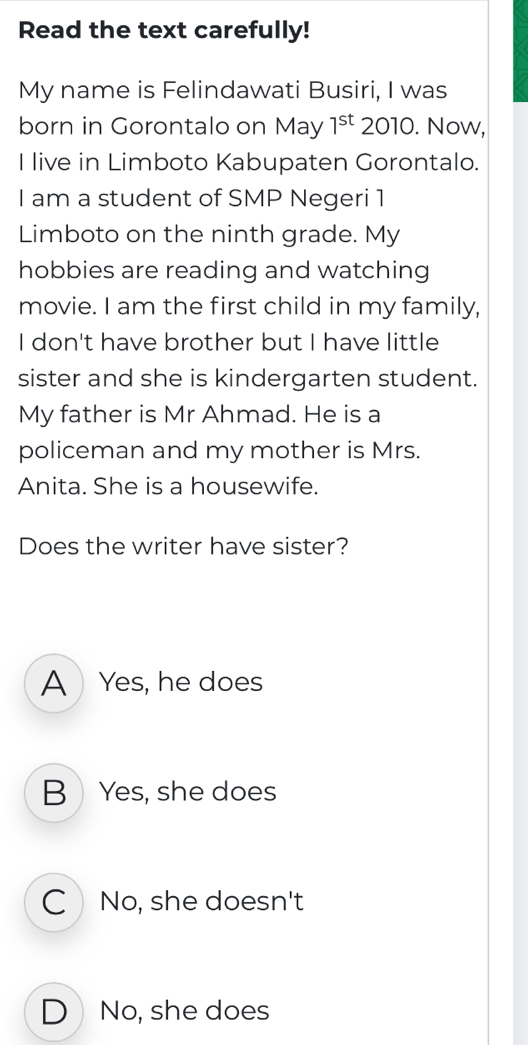Click the question 'Does the writer have sister?'
The image size is (528, 1045).
[184, 547]
